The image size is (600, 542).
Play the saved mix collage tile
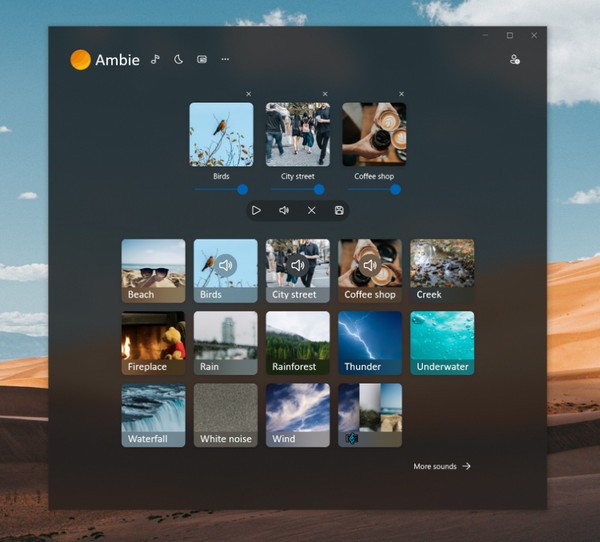[370, 414]
